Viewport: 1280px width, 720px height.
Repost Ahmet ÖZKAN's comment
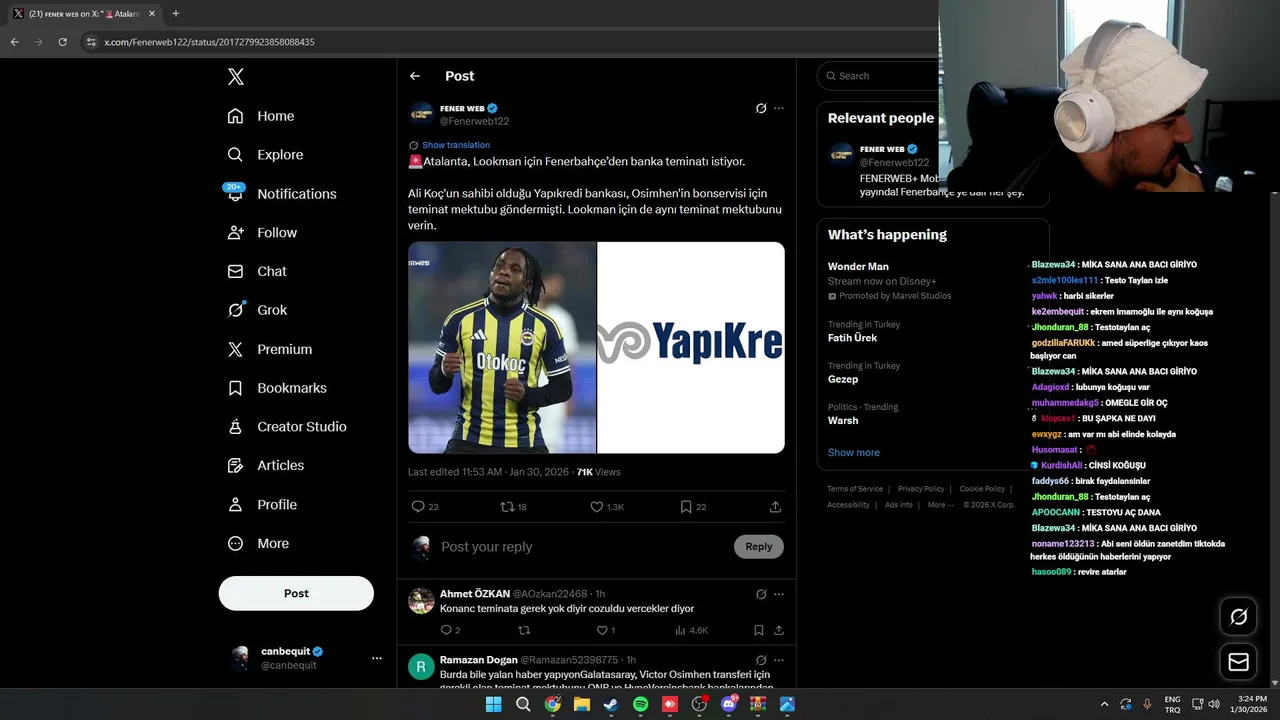[x=524, y=630]
